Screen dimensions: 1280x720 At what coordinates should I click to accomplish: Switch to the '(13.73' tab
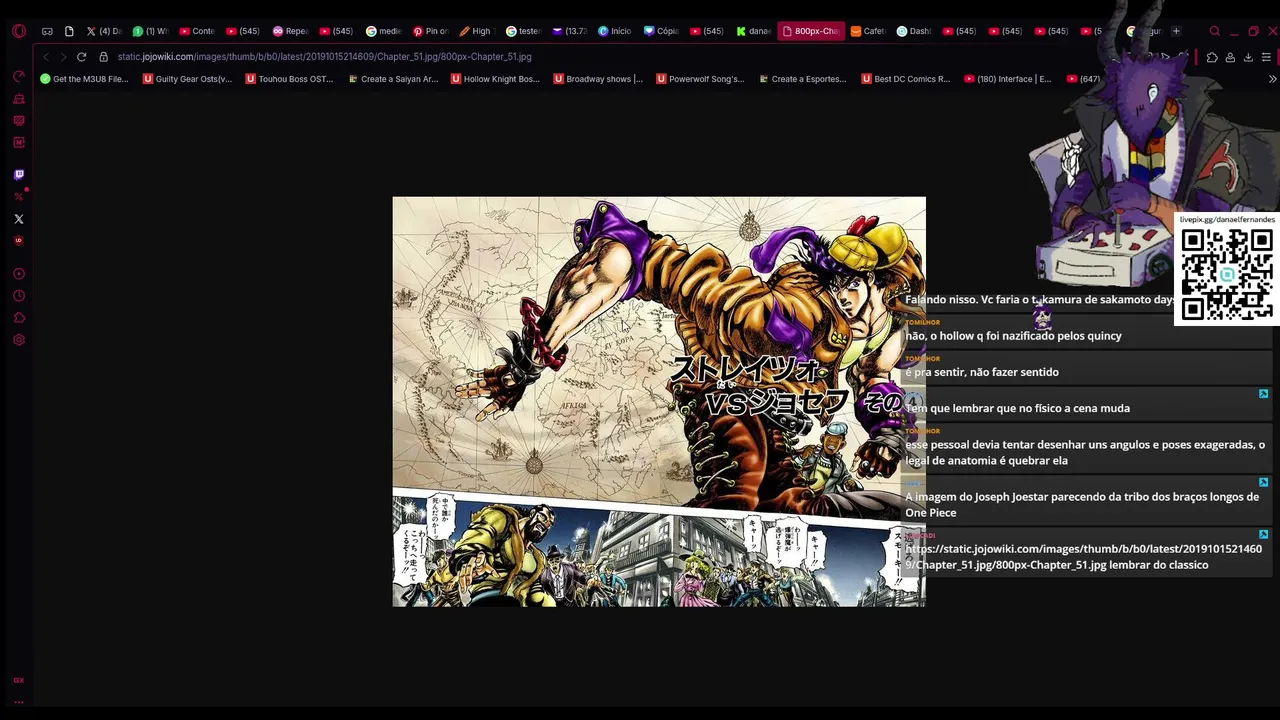click(569, 31)
